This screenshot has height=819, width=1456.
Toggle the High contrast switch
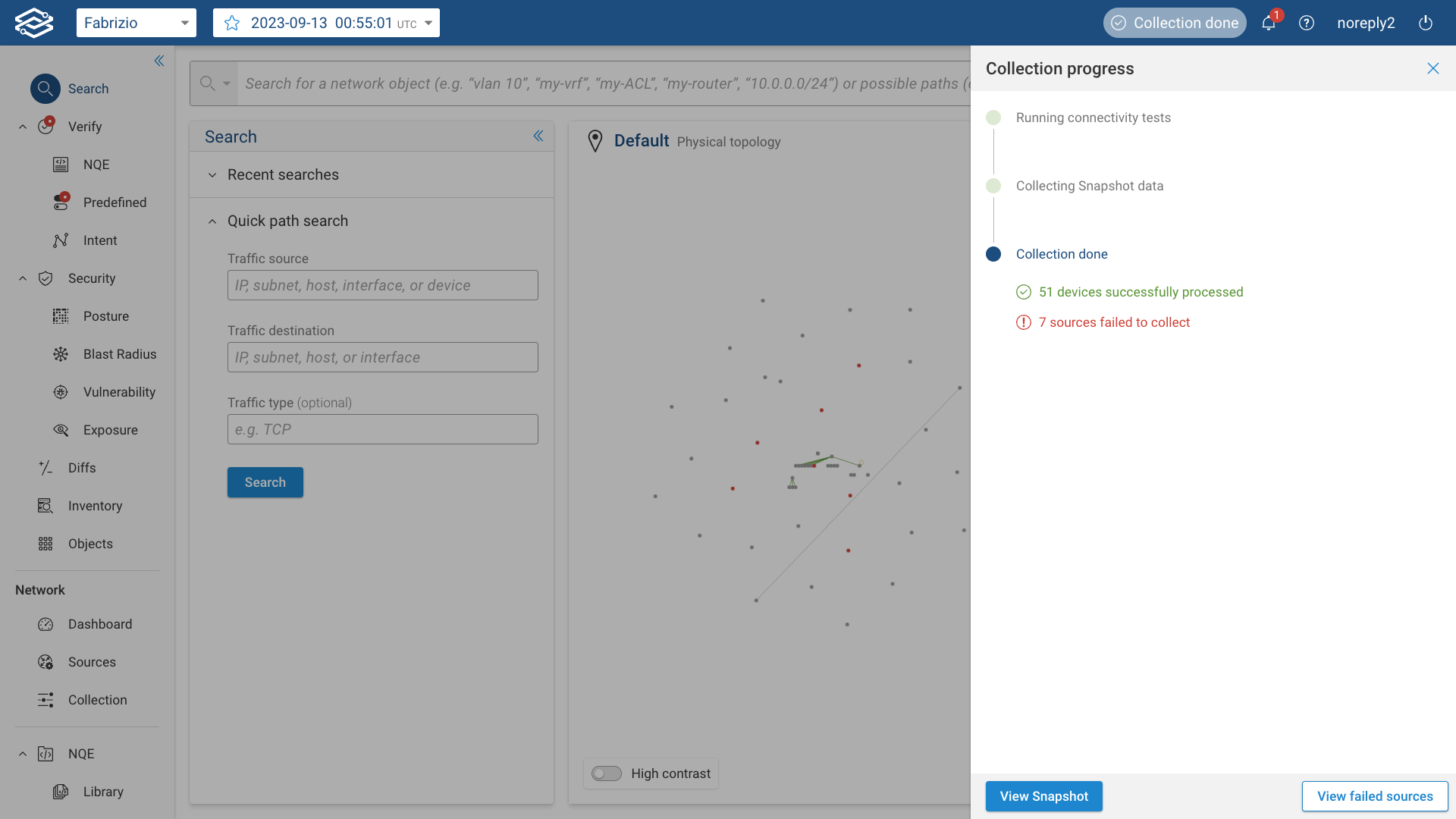point(607,773)
